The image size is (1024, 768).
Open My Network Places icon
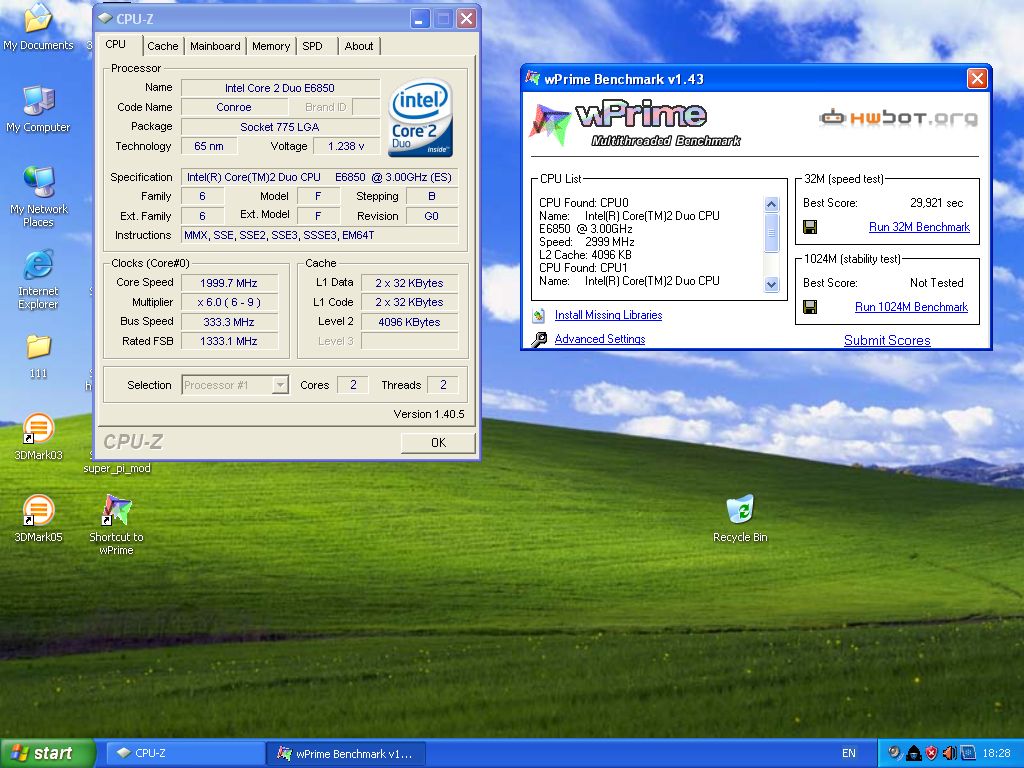(x=38, y=196)
